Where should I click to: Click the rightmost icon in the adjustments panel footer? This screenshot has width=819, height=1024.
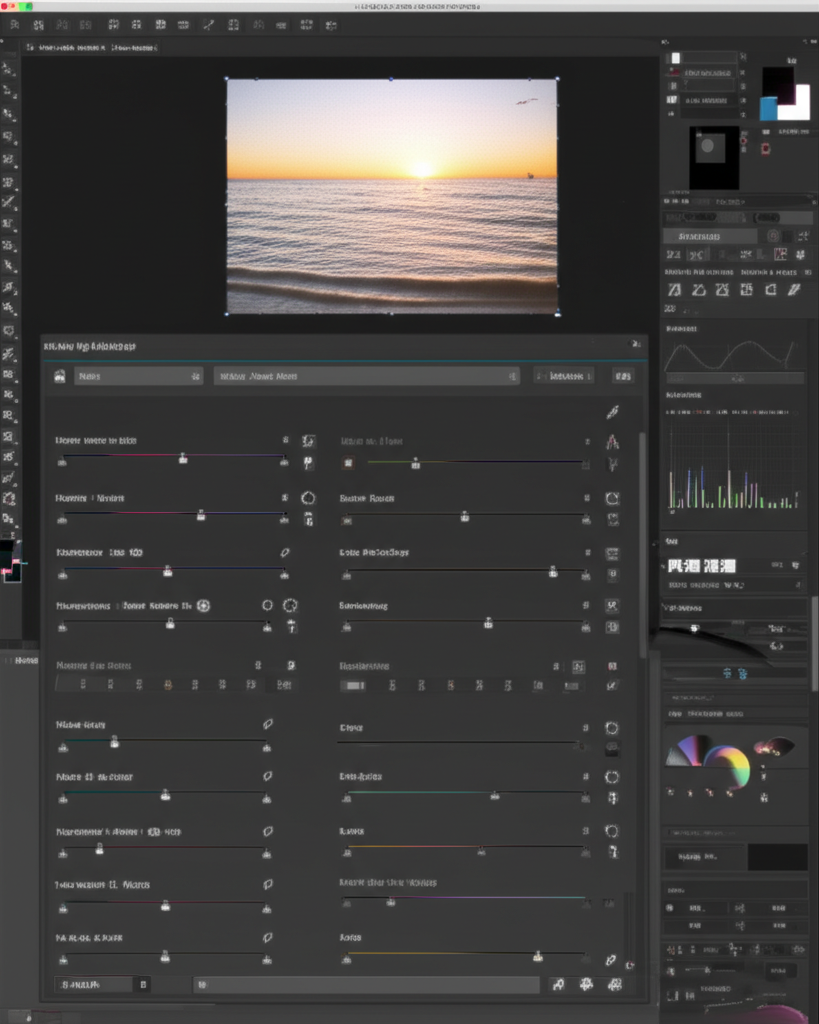(x=614, y=985)
